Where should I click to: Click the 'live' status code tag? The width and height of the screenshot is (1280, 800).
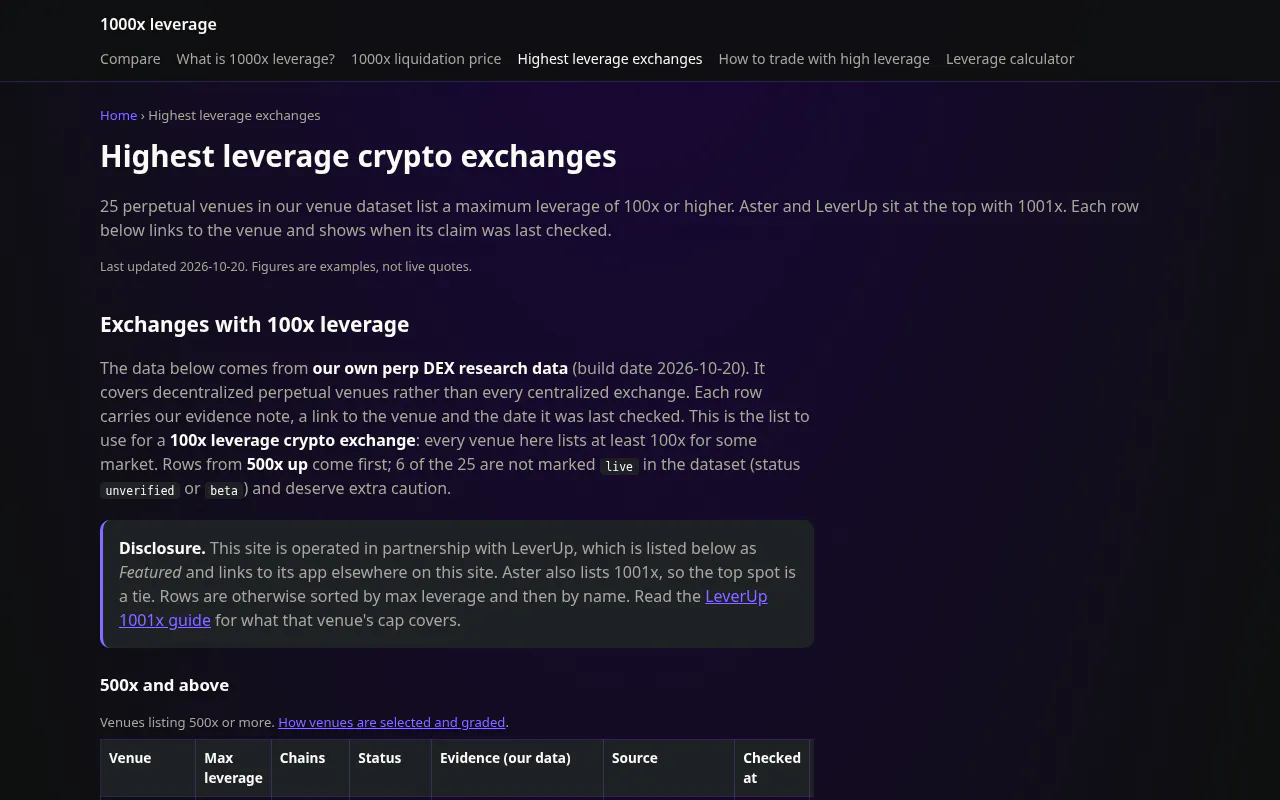pyautogui.click(x=619, y=466)
